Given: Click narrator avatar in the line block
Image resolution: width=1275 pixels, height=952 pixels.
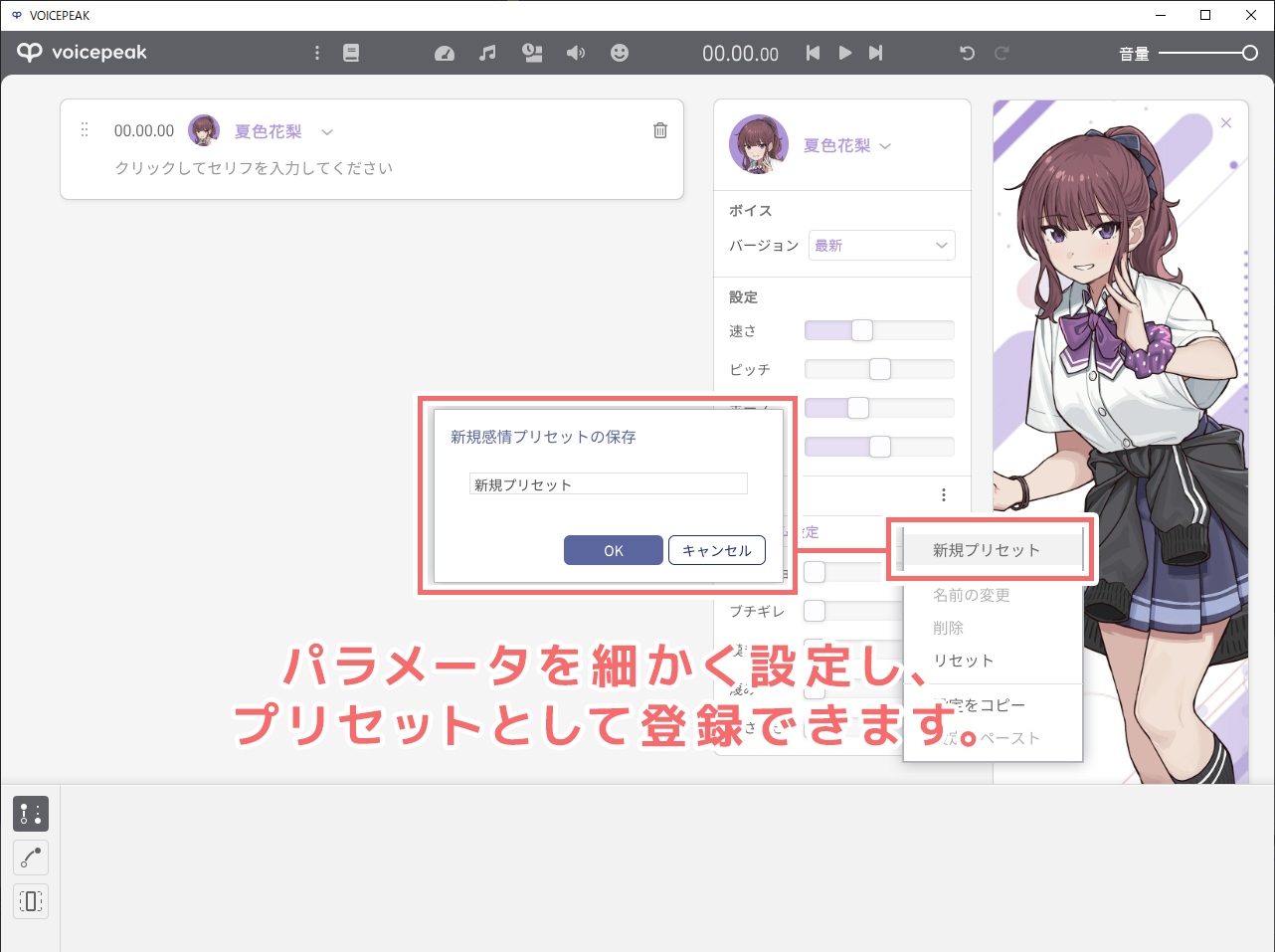Looking at the screenshot, I should pyautogui.click(x=204, y=130).
